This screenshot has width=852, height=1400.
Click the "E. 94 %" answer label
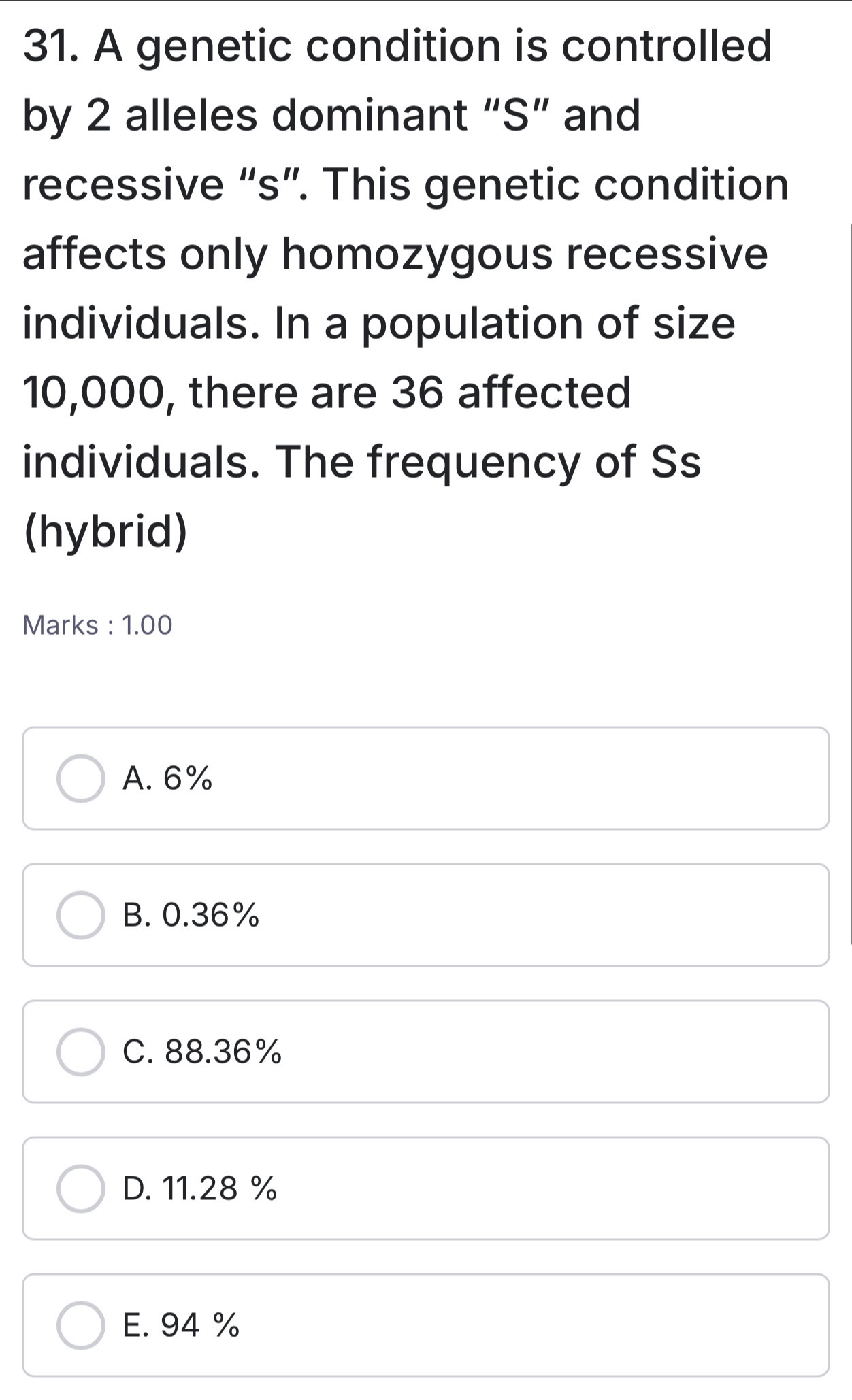tap(182, 1325)
